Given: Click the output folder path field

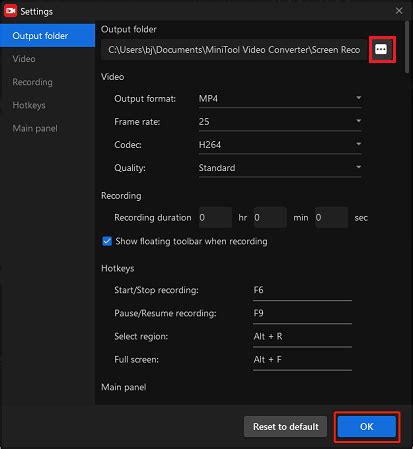Looking at the screenshot, I should coord(234,50).
